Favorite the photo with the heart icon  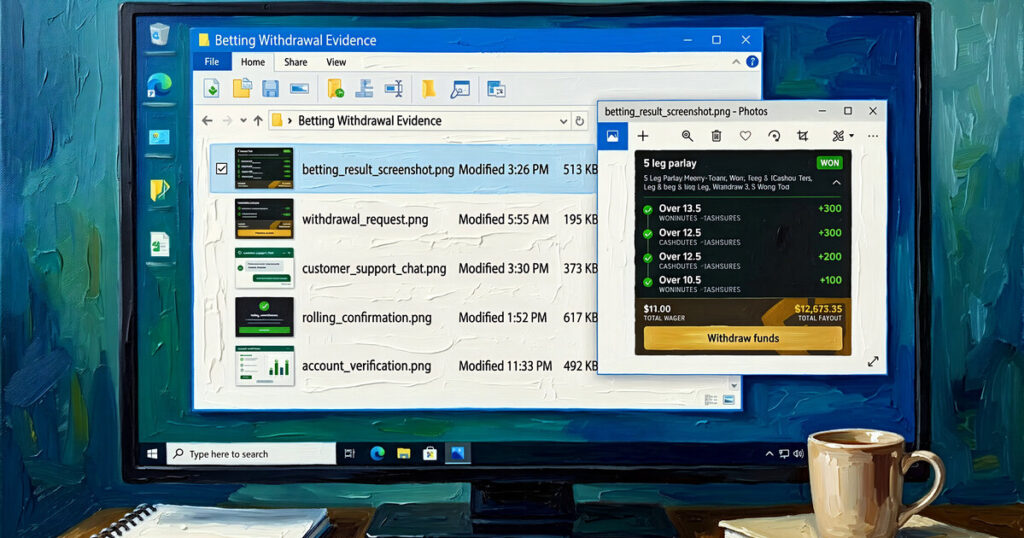click(745, 136)
